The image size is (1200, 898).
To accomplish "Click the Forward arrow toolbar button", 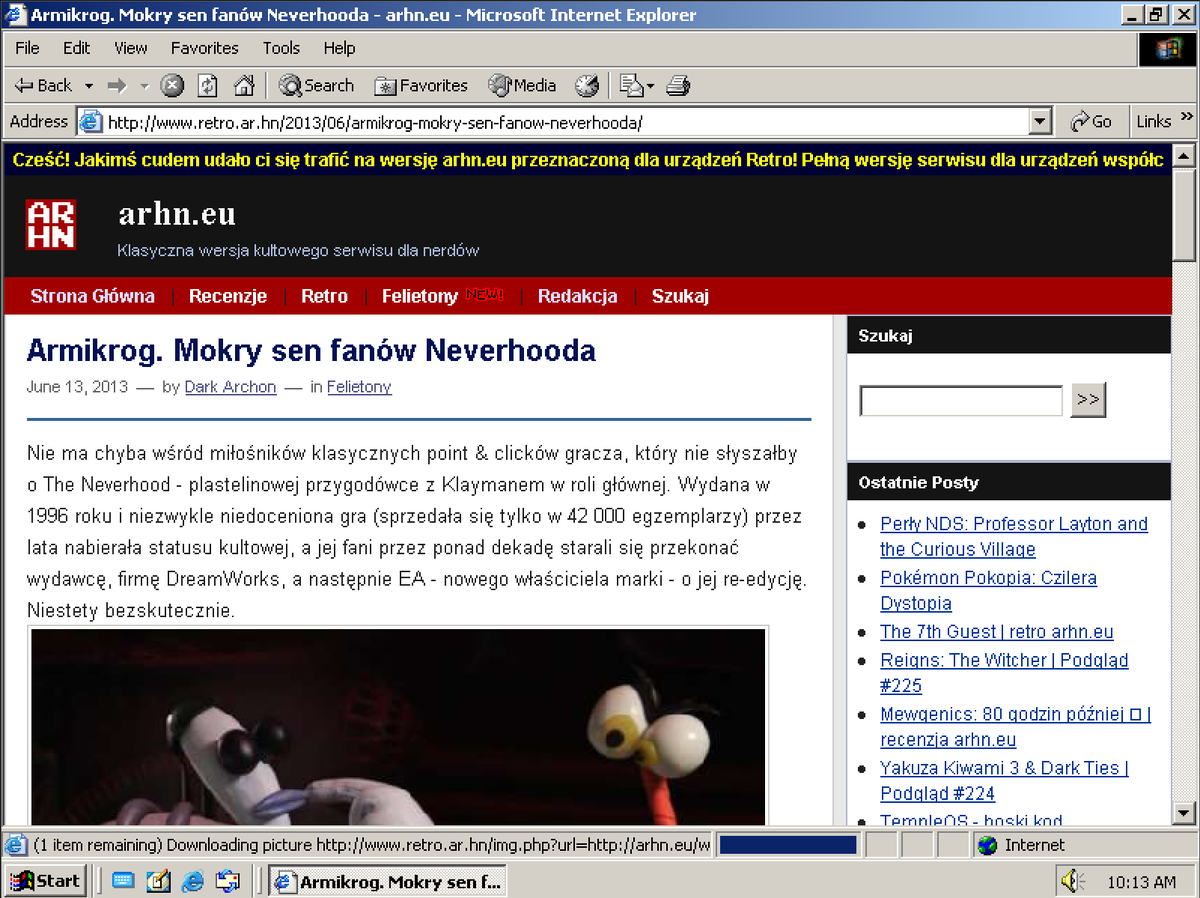I will coord(117,86).
